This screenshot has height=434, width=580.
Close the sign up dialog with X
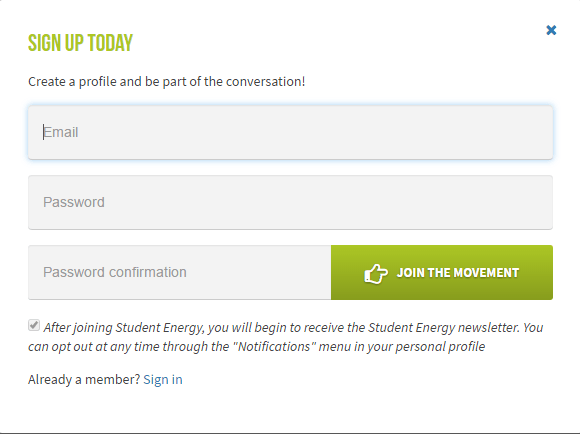(x=551, y=30)
